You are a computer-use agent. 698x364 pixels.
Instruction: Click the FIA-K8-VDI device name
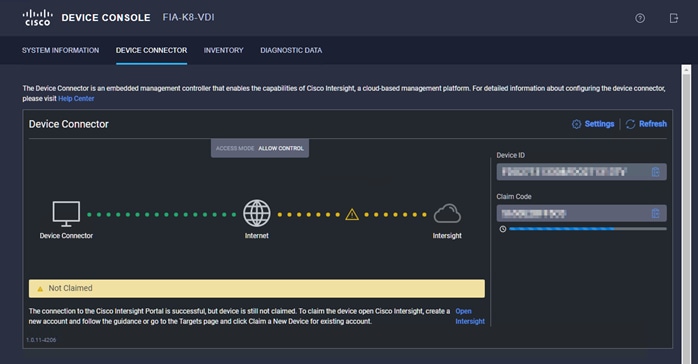click(188, 17)
